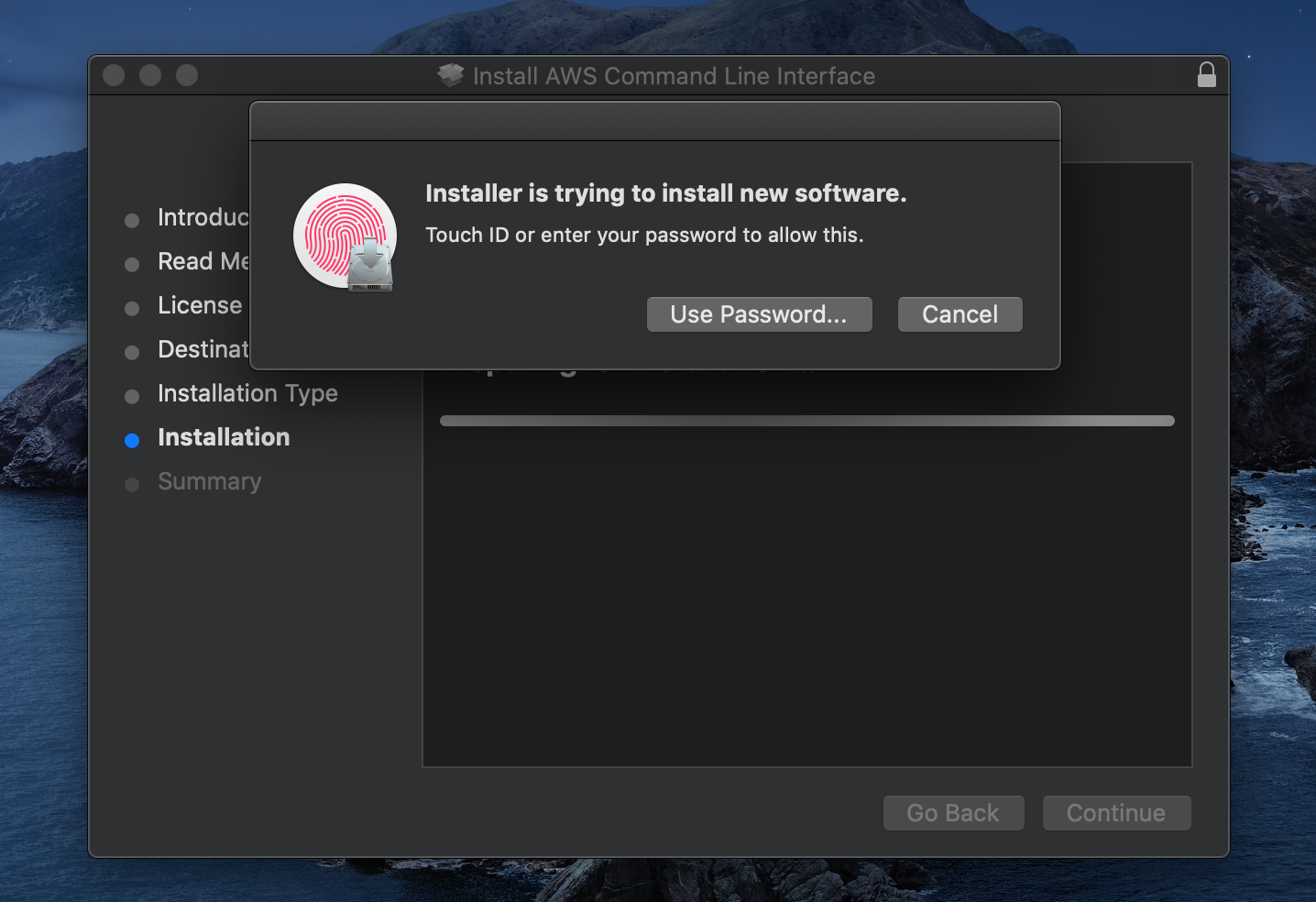The height and width of the screenshot is (902, 1316).
Task: Click the lock icon in title bar
Action: (1206, 75)
